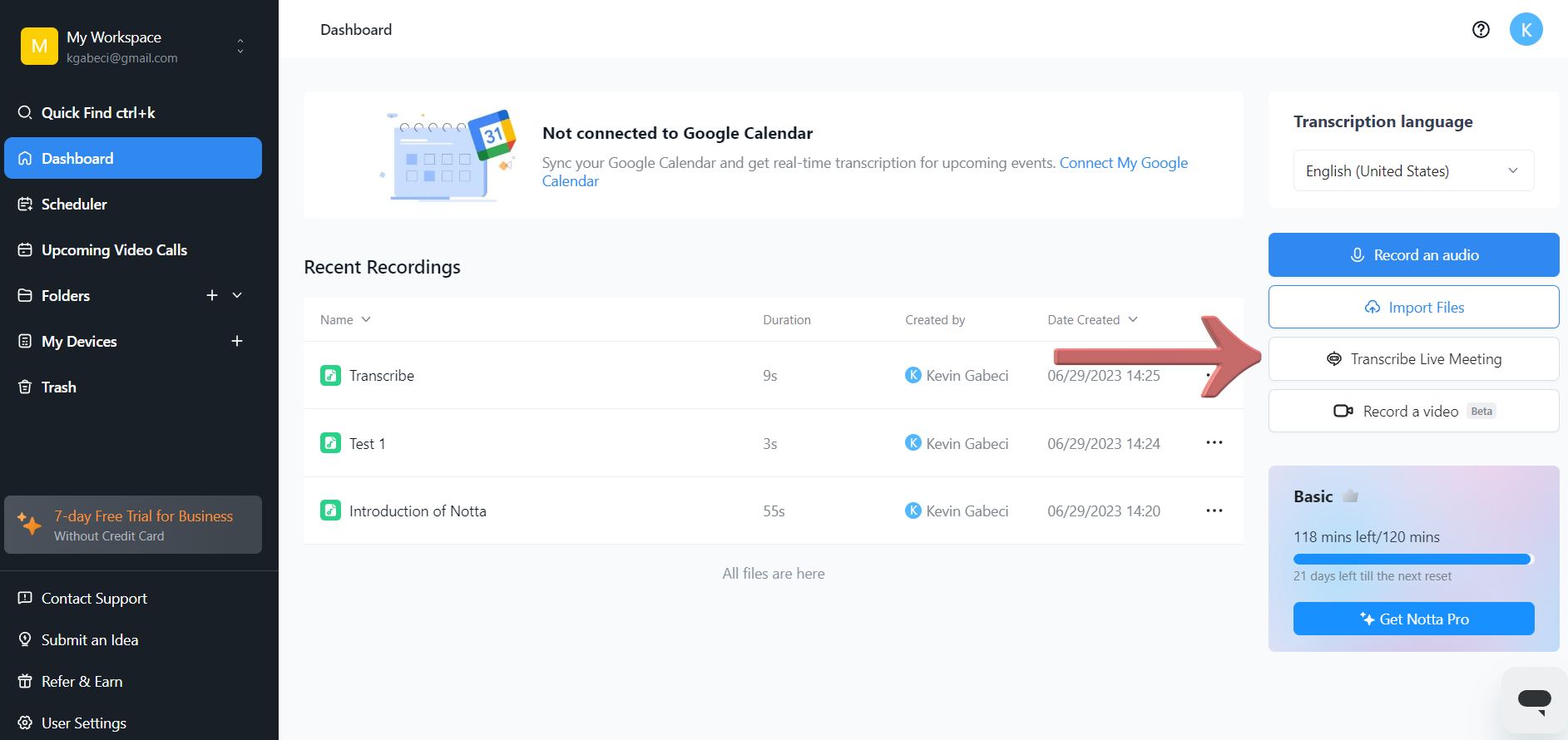Open the Transcription language dropdown
1568x740 pixels.
point(1414,170)
